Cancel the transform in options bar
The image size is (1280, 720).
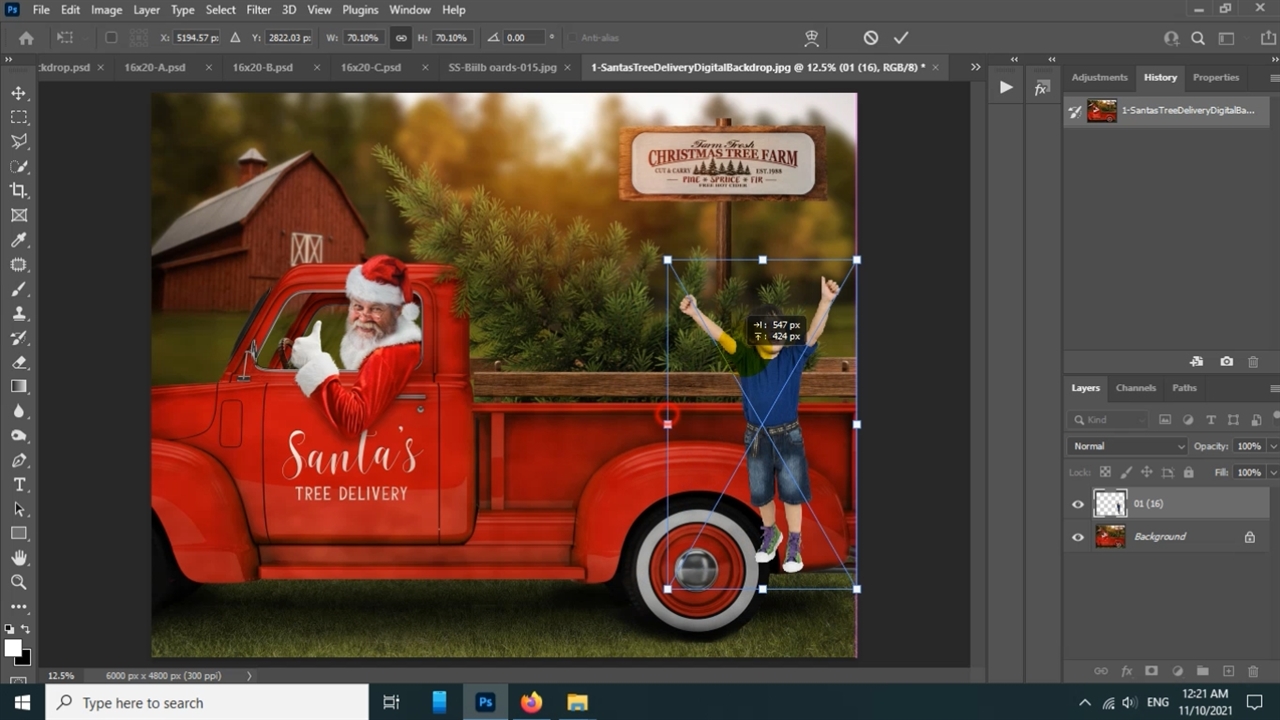[871, 38]
